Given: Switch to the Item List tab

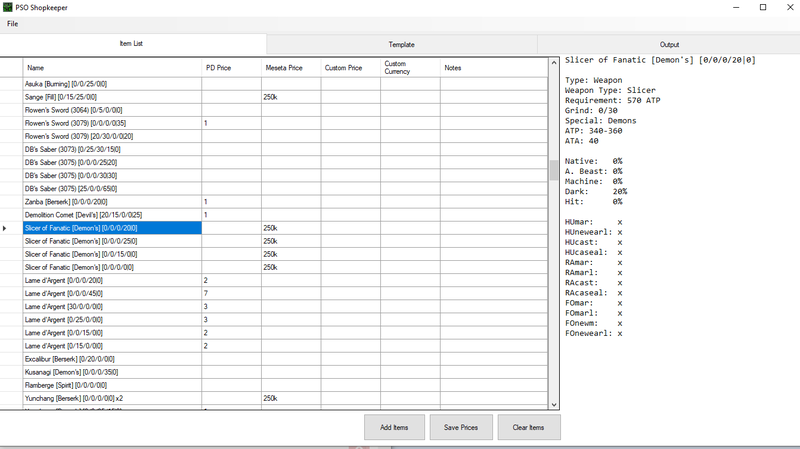Looking at the screenshot, I should (132, 44).
